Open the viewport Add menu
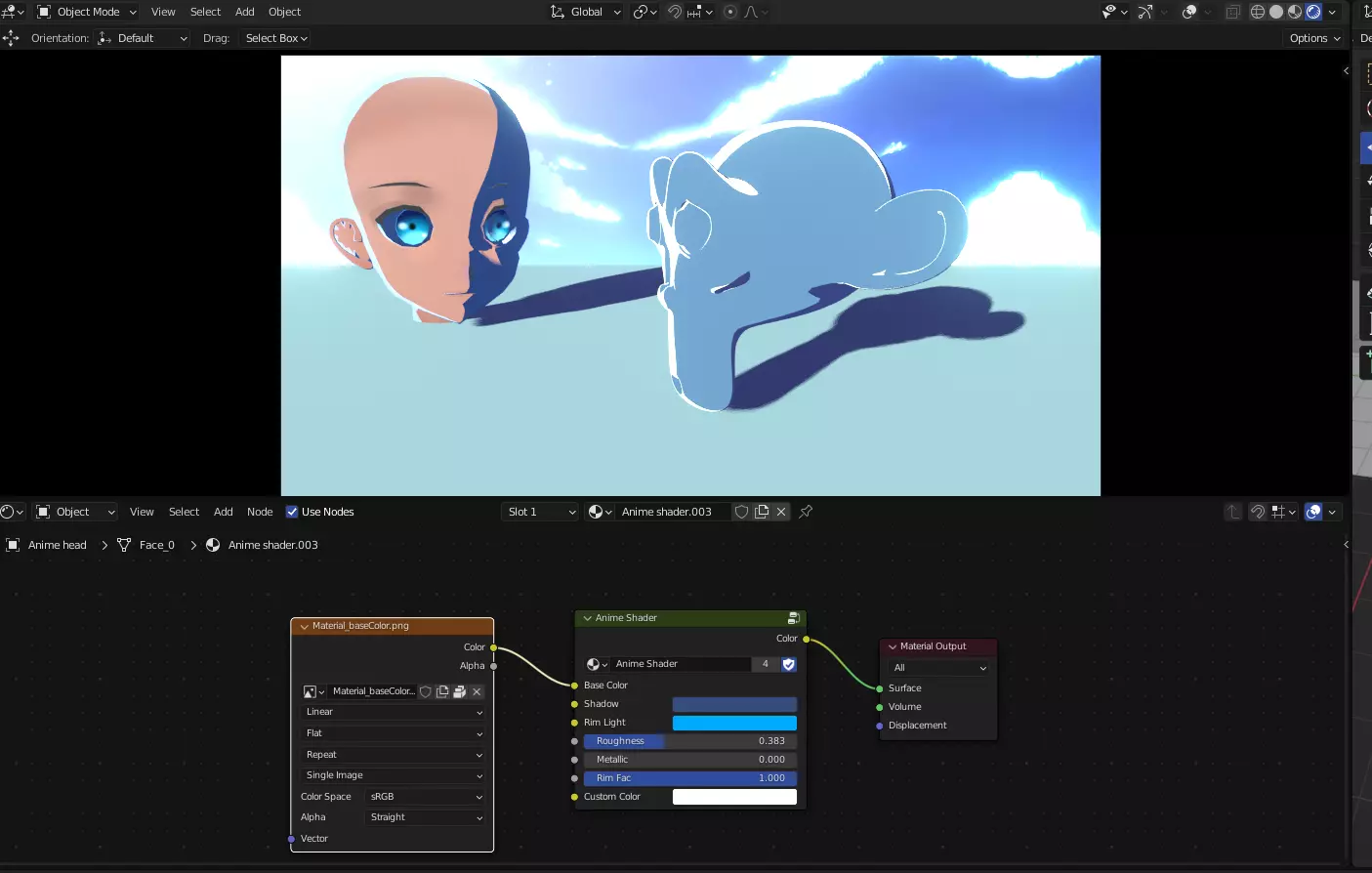This screenshot has height=873, width=1372. [245, 12]
